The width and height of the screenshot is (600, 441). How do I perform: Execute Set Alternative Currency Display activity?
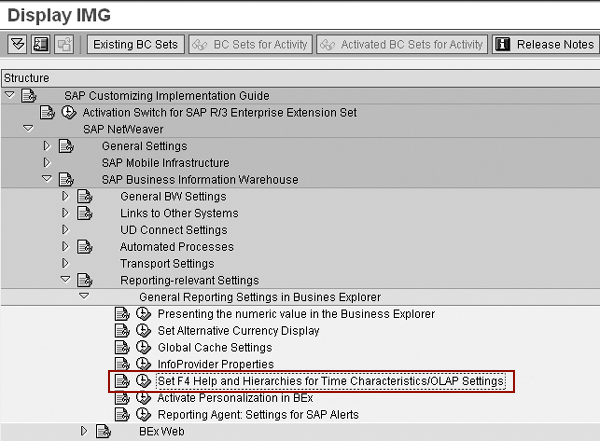click(x=143, y=331)
